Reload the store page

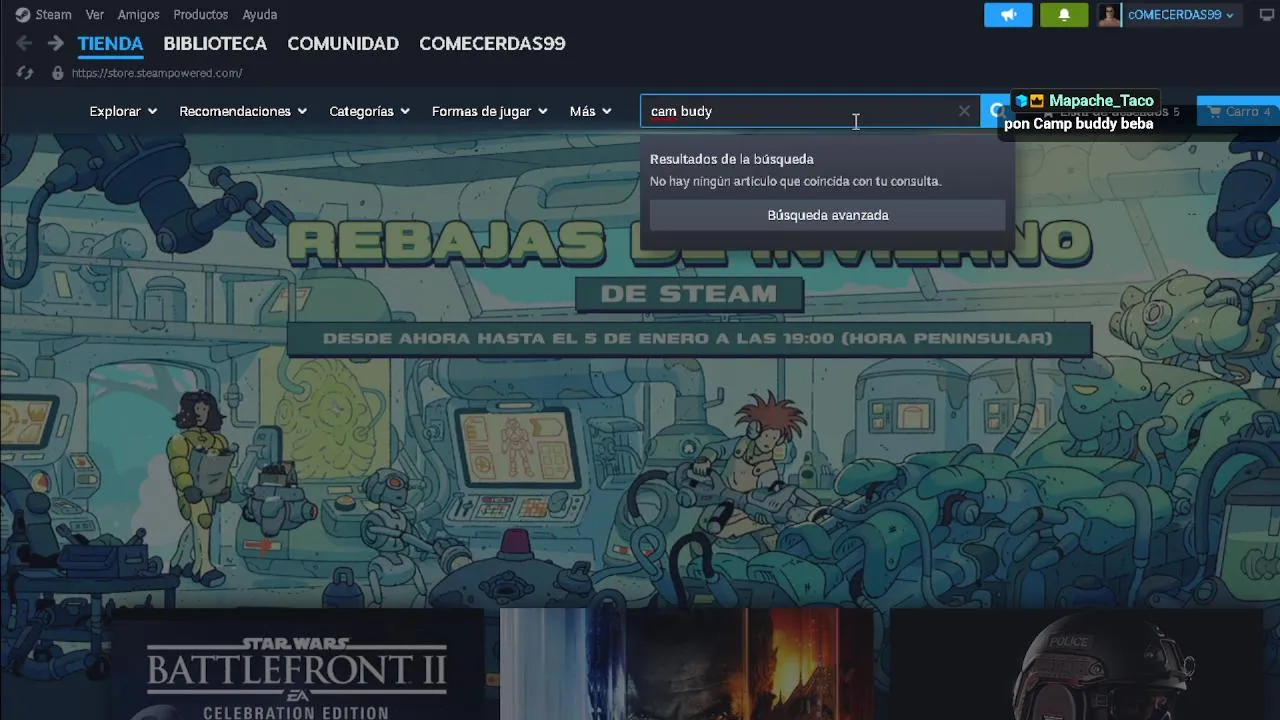(26, 73)
